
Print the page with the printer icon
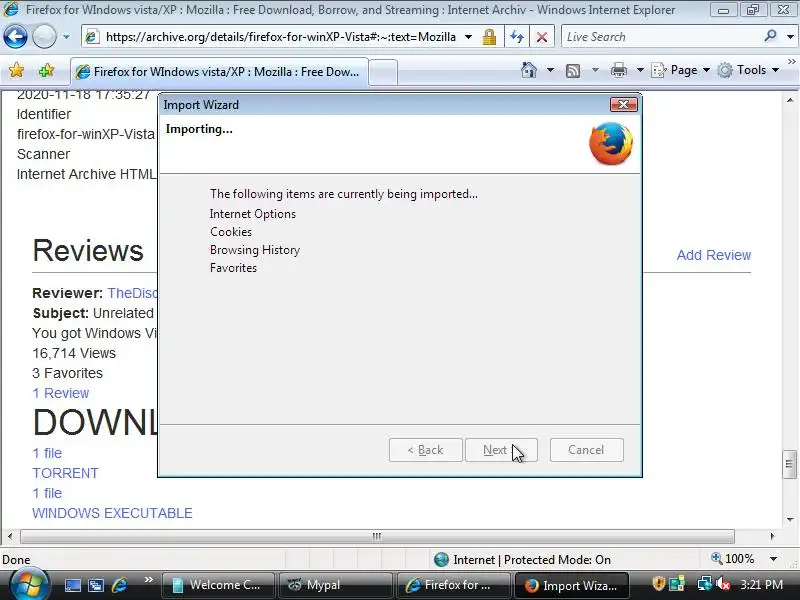(x=618, y=70)
